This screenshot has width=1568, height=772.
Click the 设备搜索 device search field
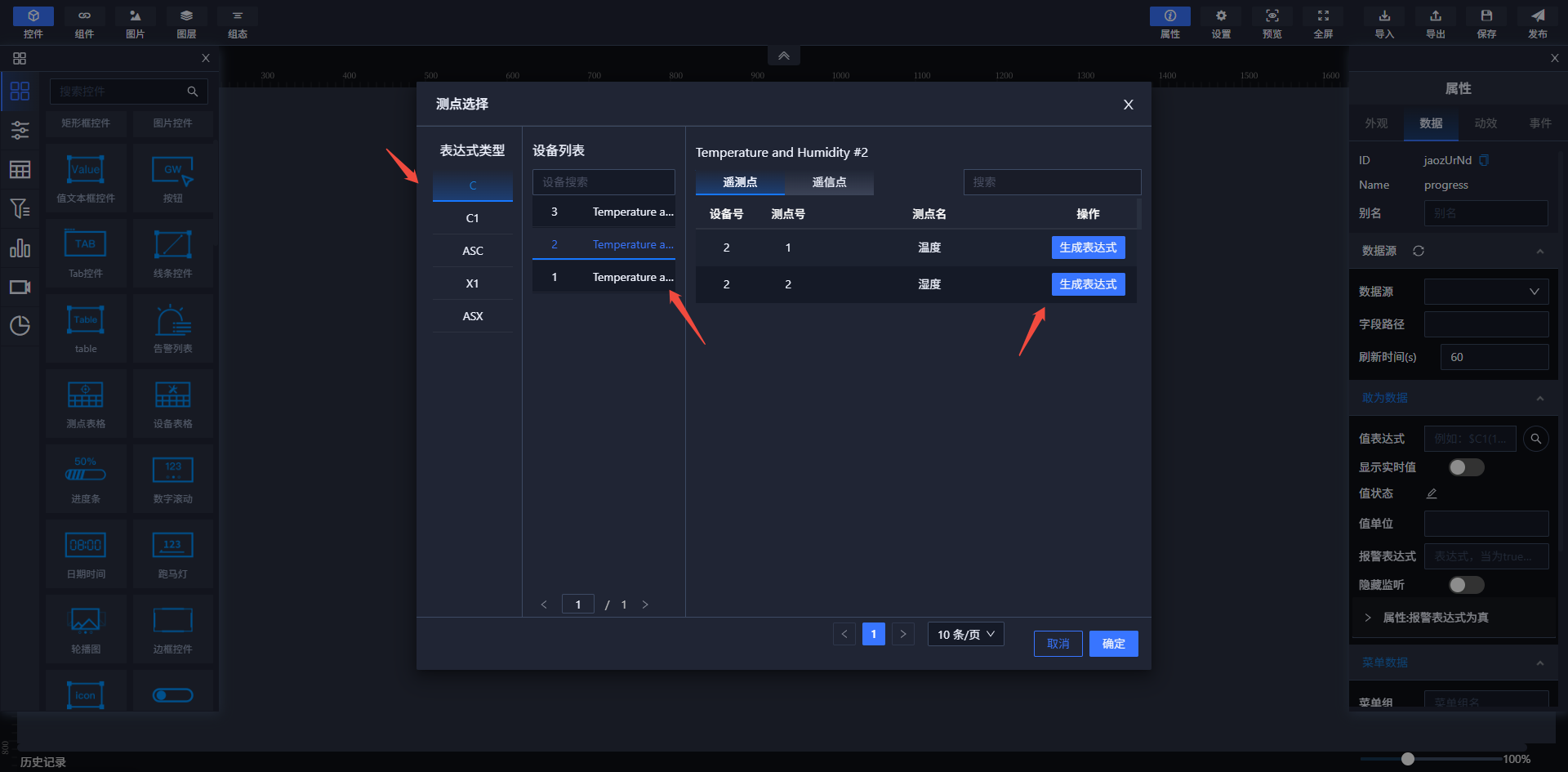604,182
